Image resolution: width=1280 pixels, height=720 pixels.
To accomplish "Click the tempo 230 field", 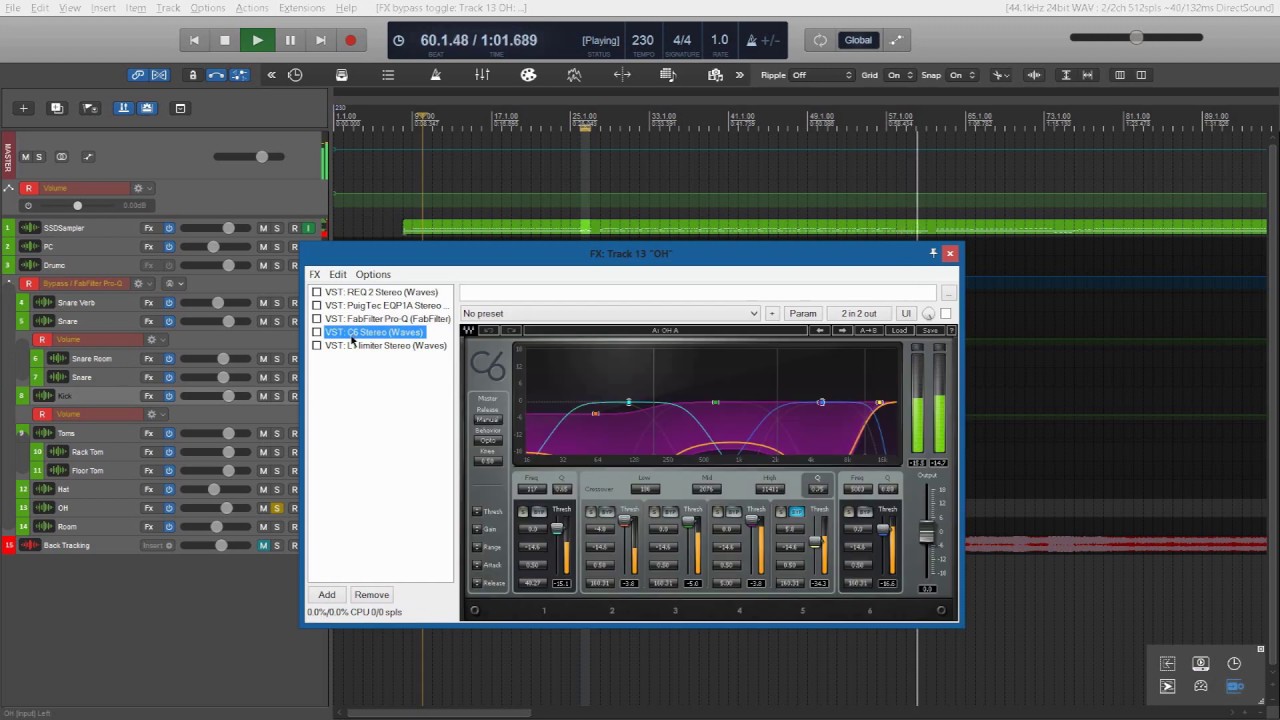I will [643, 40].
